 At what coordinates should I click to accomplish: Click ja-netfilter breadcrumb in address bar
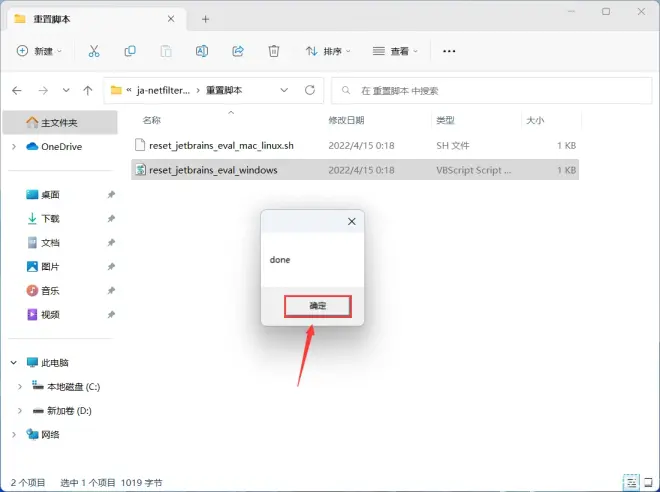click(x=163, y=90)
